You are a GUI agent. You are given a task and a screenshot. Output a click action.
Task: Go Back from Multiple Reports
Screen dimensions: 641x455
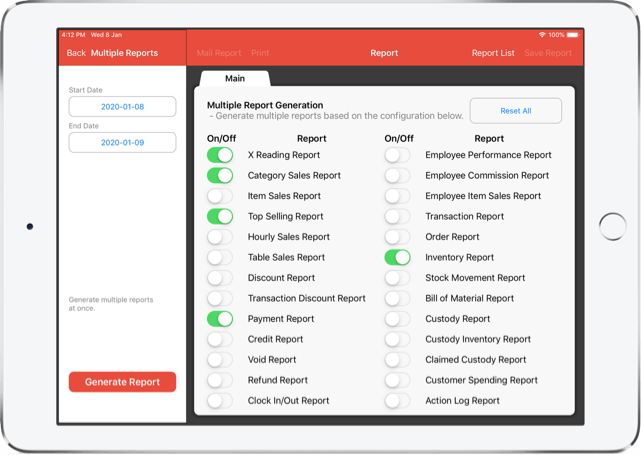pyautogui.click(x=76, y=53)
